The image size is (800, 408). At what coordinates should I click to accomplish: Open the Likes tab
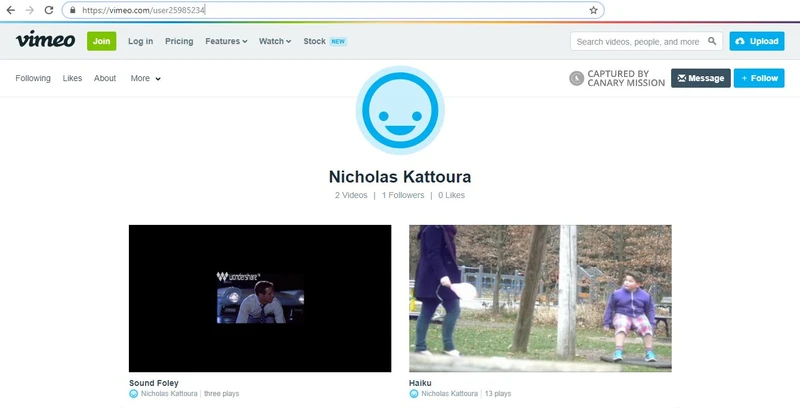(72, 78)
